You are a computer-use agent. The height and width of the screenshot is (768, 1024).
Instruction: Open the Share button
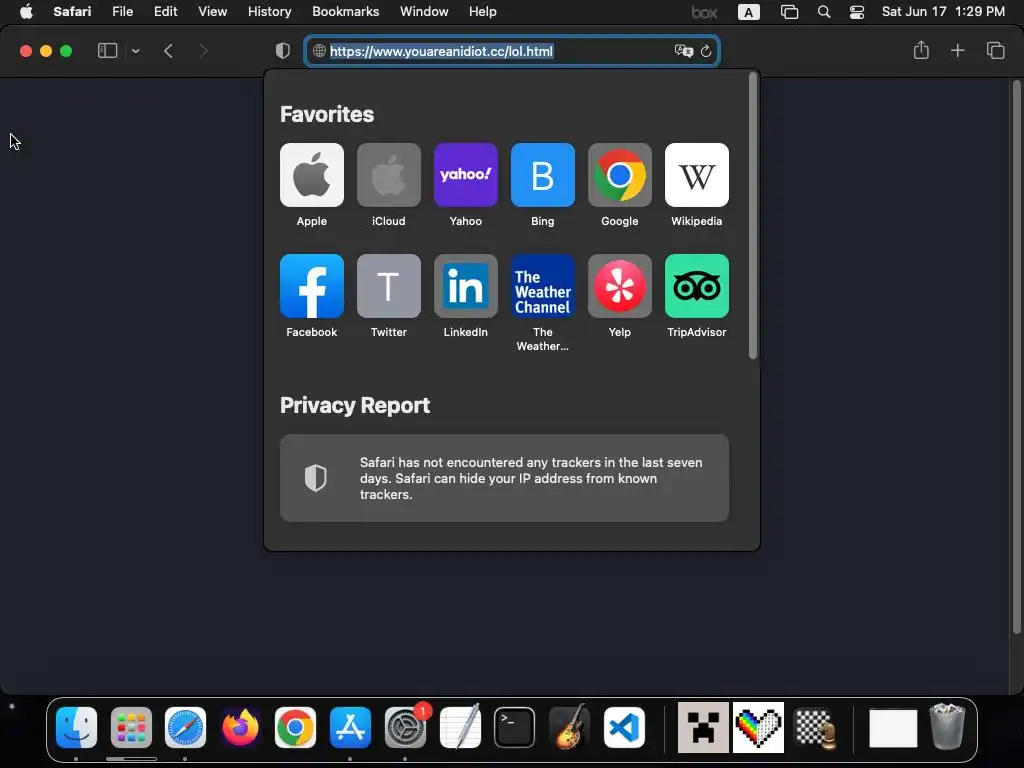click(x=921, y=50)
